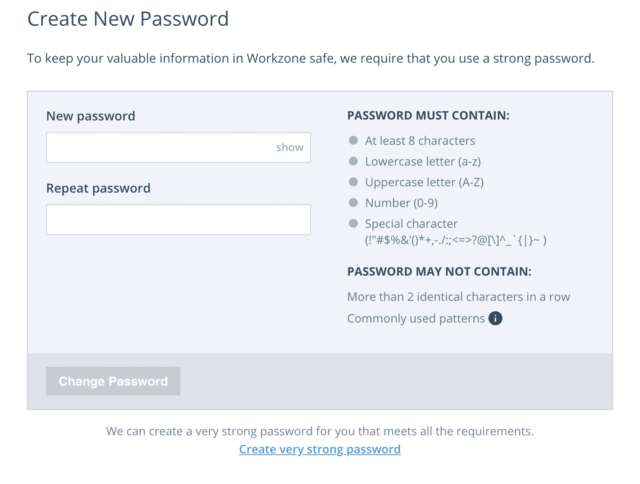The image size is (640, 484).
Task: Click the Repeat password label
Action: [98, 189]
